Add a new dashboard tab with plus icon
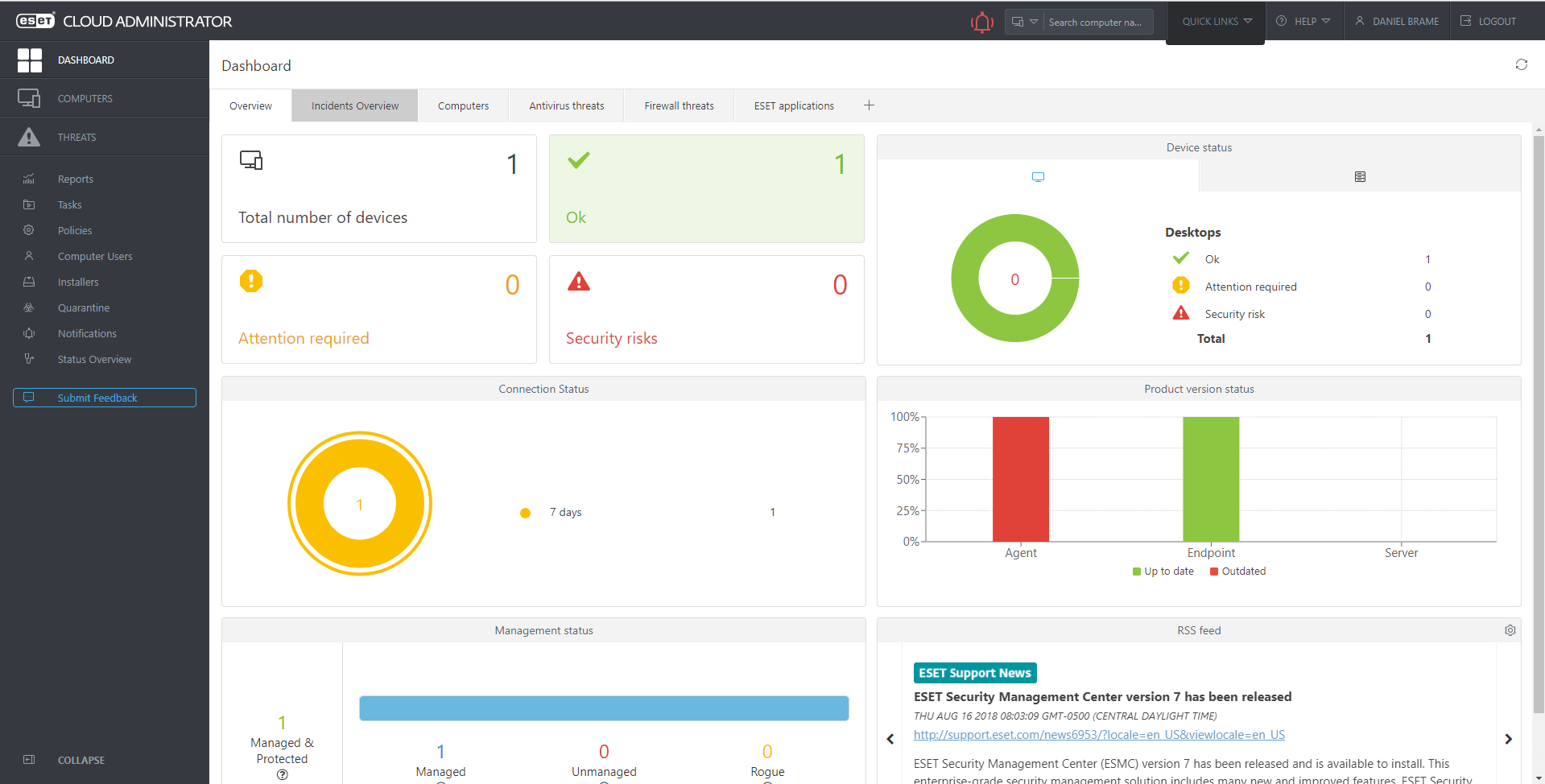The width and height of the screenshot is (1545, 784). (x=869, y=105)
